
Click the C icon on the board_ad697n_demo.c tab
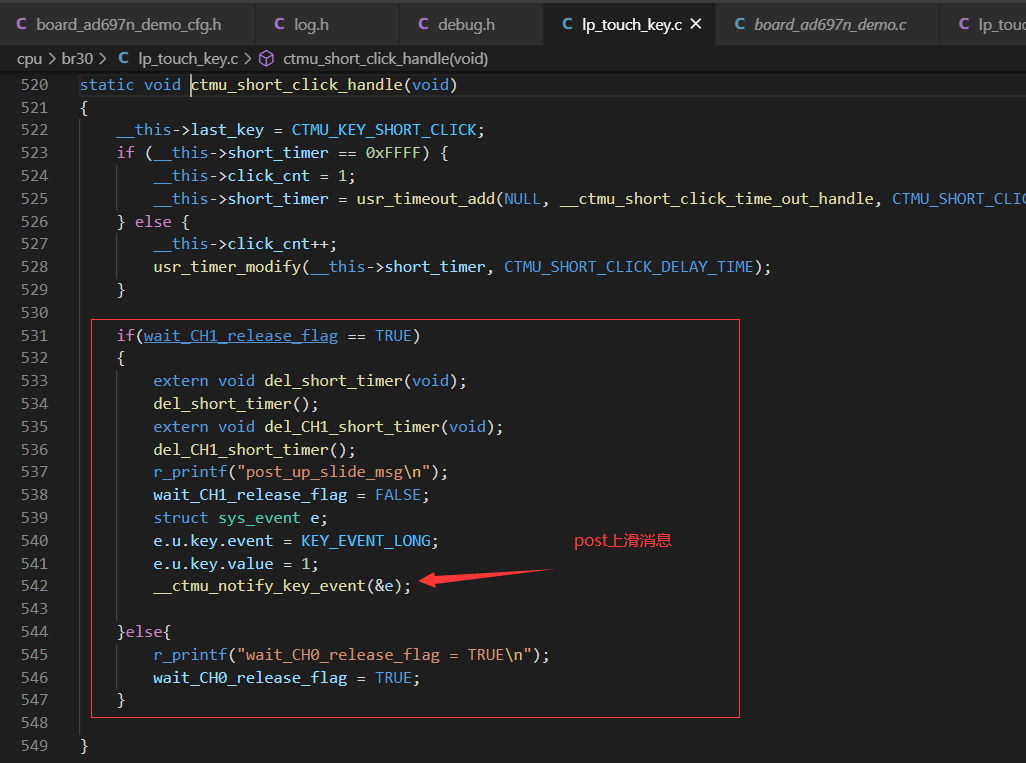tap(740, 24)
